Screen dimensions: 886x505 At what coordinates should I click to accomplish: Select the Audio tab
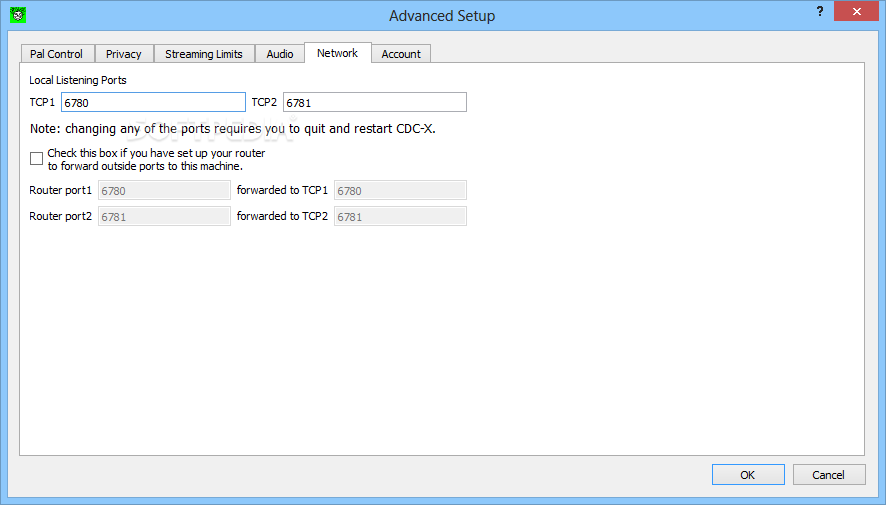click(280, 54)
